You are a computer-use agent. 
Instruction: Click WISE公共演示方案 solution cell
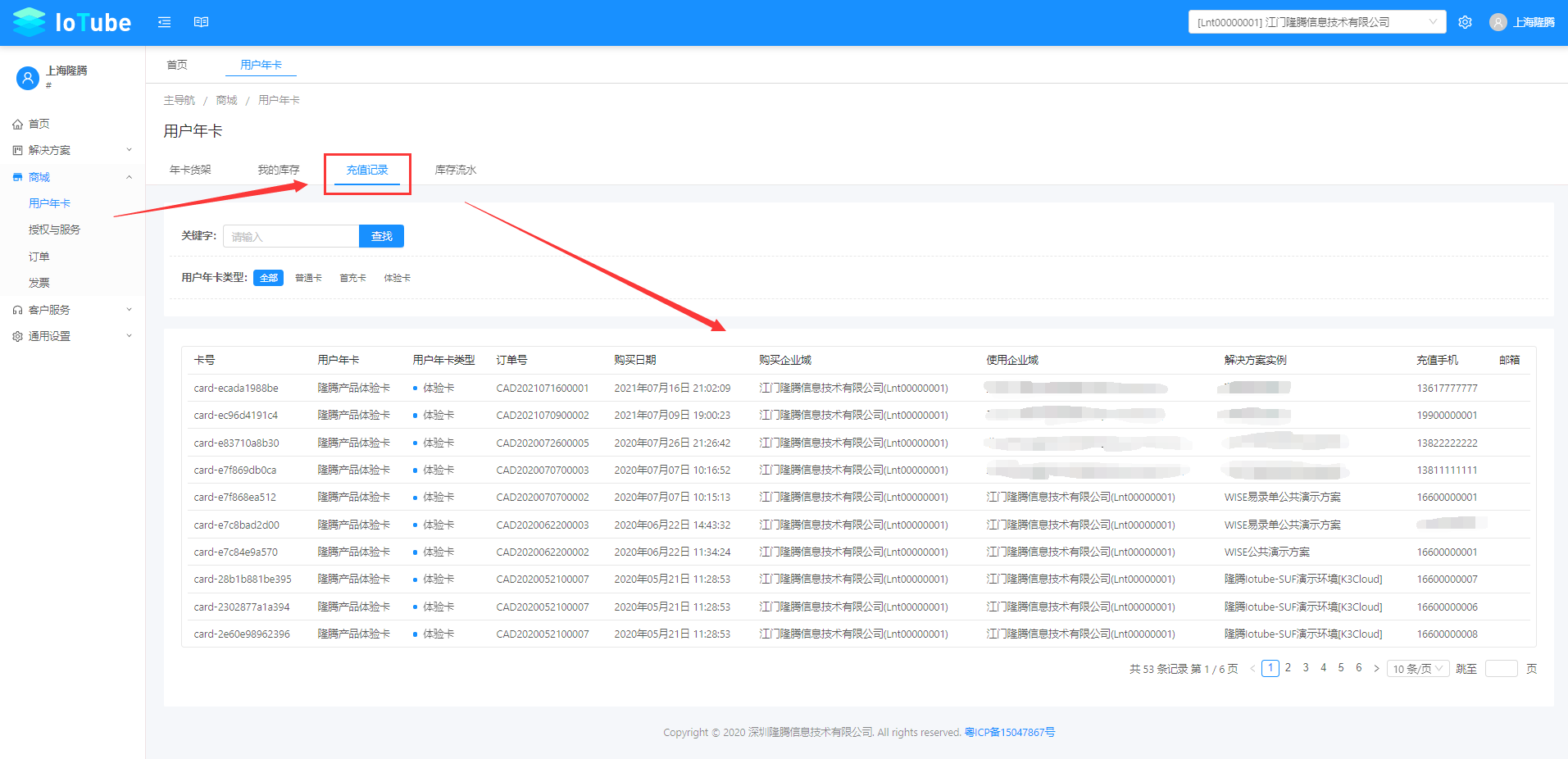click(x=1267, y=552)
